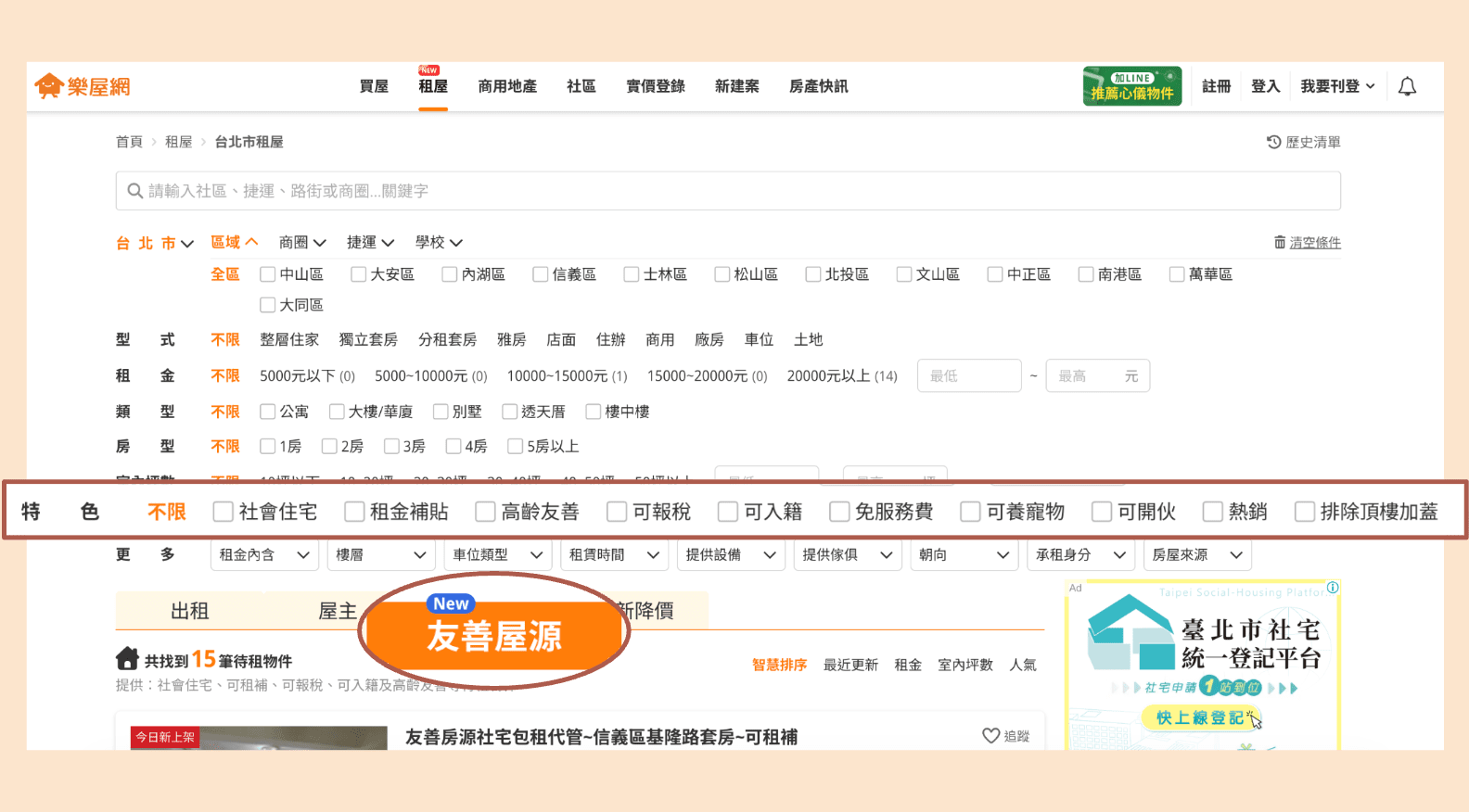Click the 登入 login link
Screen dimensions: 1469x812
click(1265, 86)
